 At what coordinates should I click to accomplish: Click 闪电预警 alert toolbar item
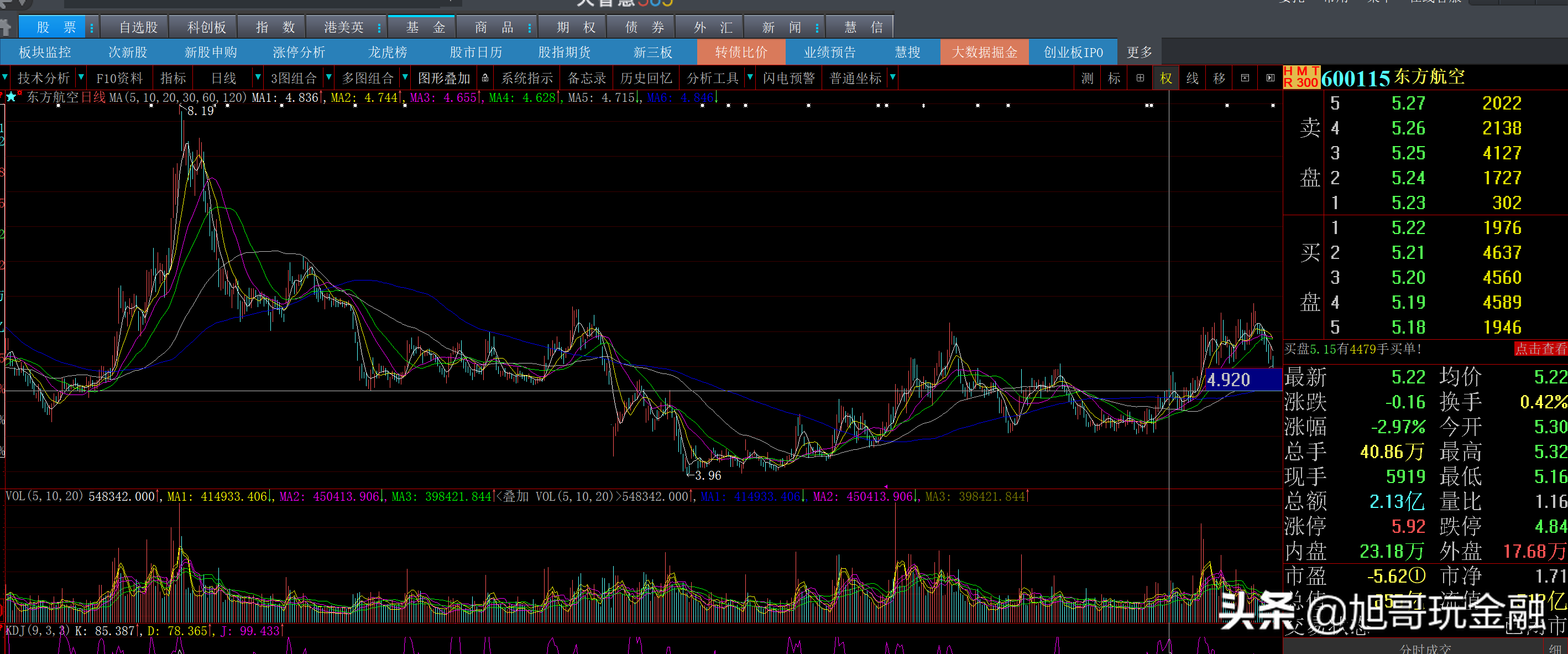pos(788,78)
